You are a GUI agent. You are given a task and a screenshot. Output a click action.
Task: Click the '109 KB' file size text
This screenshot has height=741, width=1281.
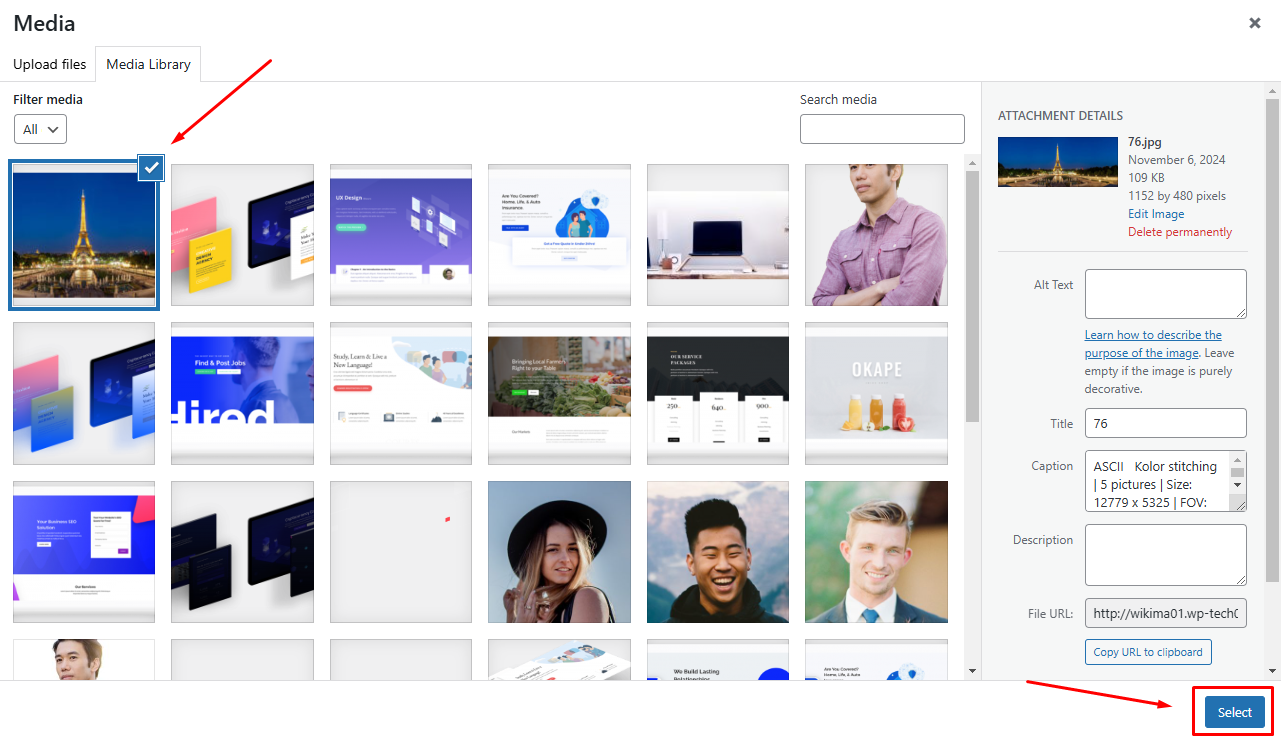click(1146, 178)
